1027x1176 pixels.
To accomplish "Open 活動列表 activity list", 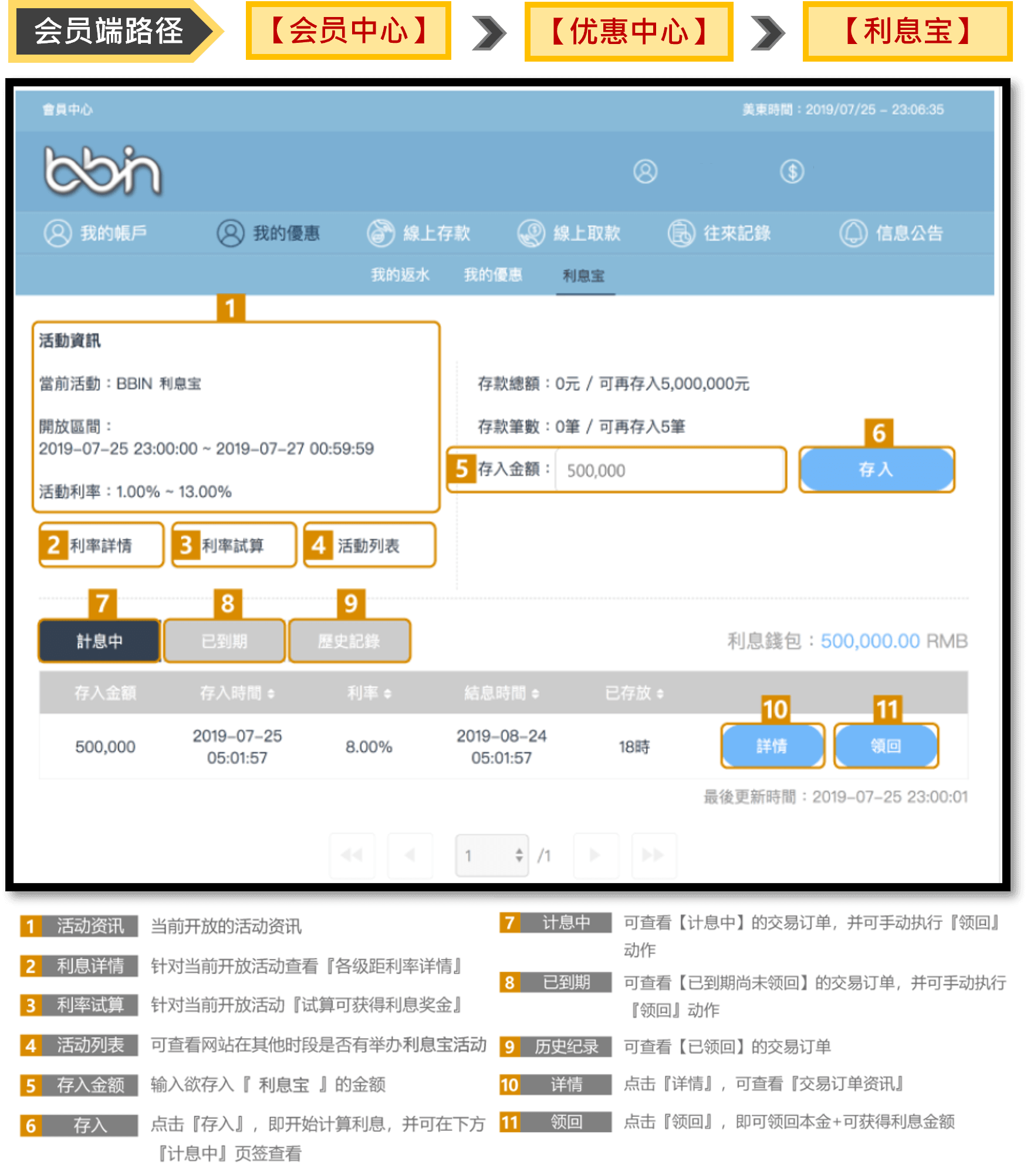I will coord(370,545).
